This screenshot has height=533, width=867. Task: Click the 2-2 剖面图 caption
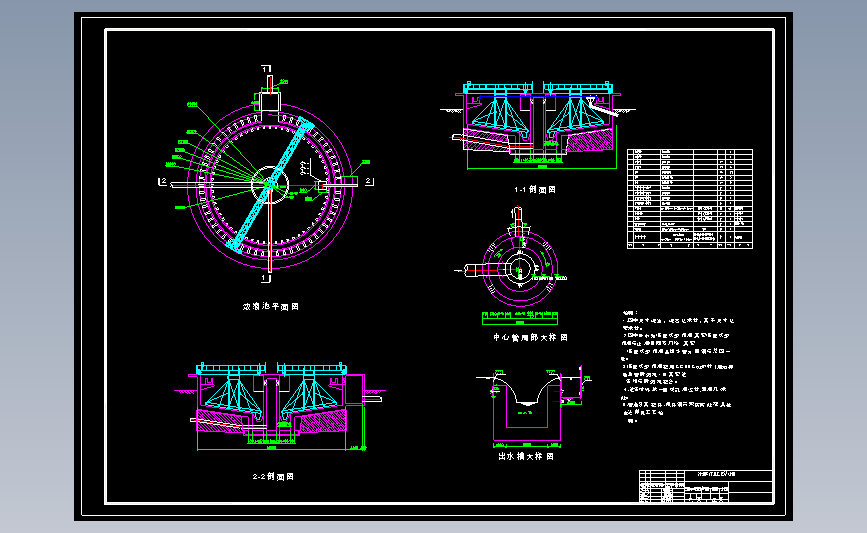[x=273, y=476]
